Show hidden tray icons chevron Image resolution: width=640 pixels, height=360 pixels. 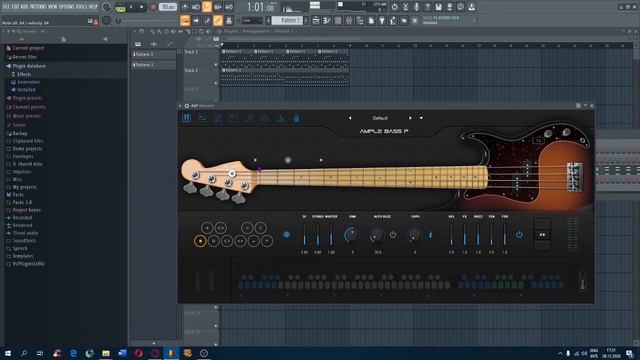pyautogui.click(x=560, y=353)
